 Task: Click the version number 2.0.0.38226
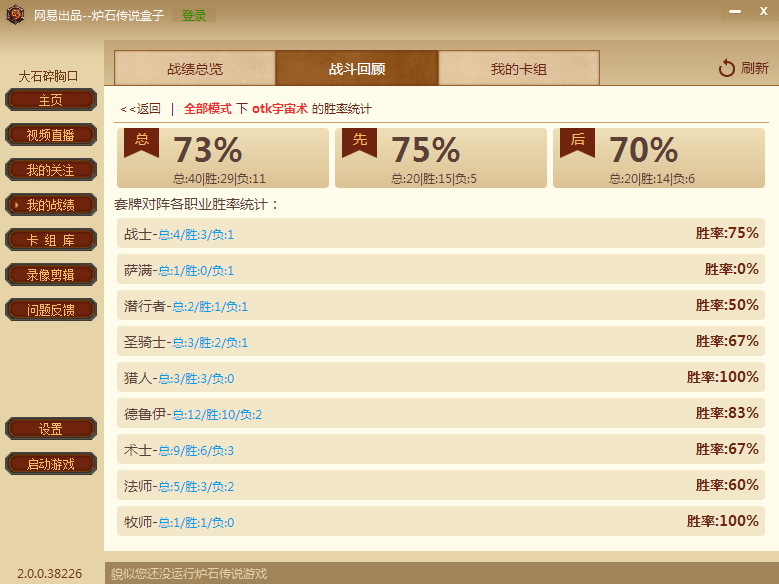tap(50, 574)
